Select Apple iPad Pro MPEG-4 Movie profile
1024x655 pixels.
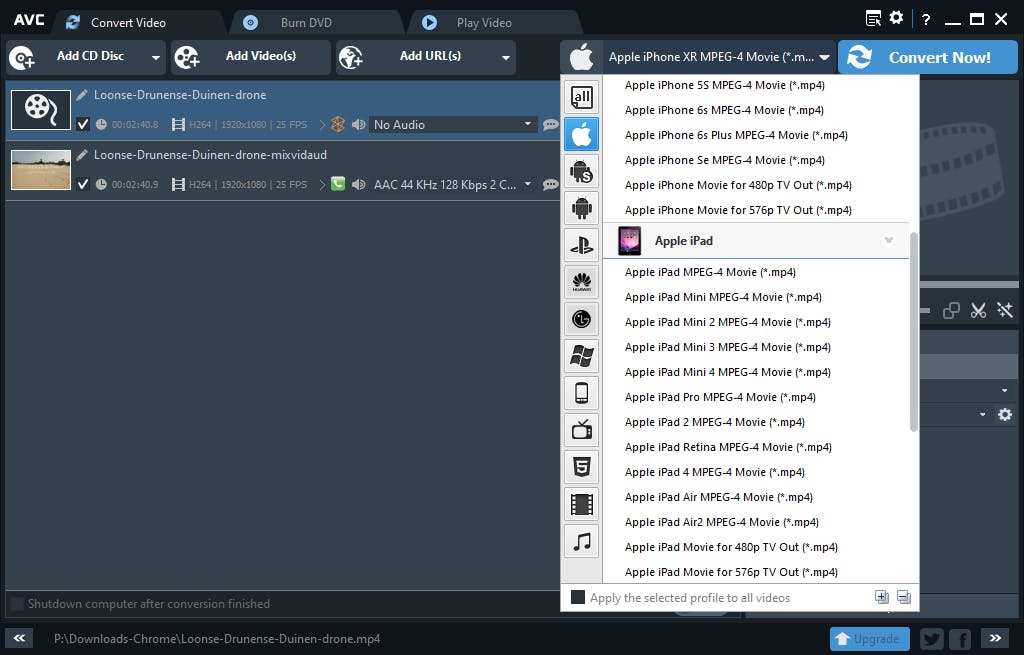[720, 397]
